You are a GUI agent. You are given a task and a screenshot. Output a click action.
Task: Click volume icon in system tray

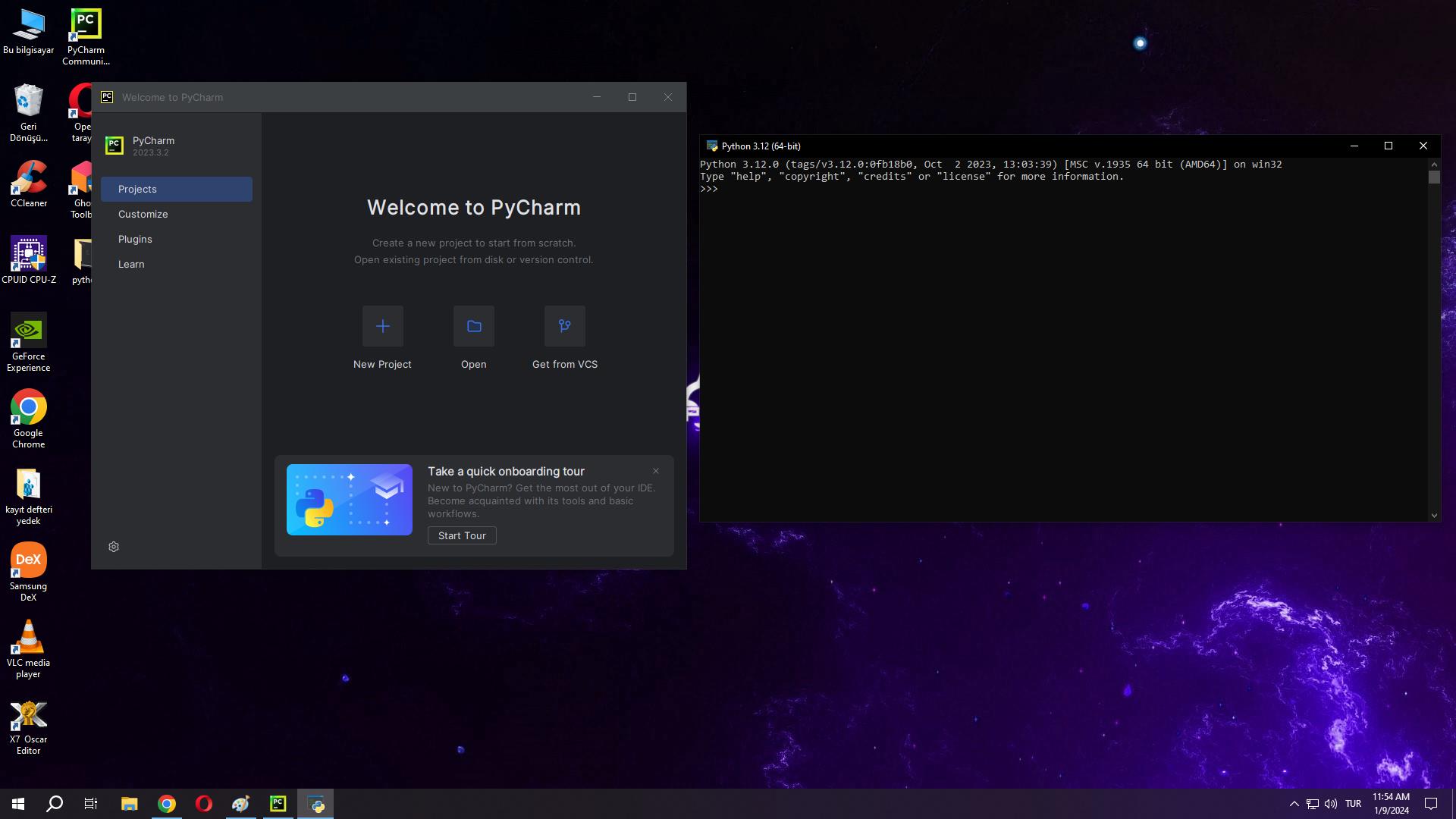coord(1331,804)
